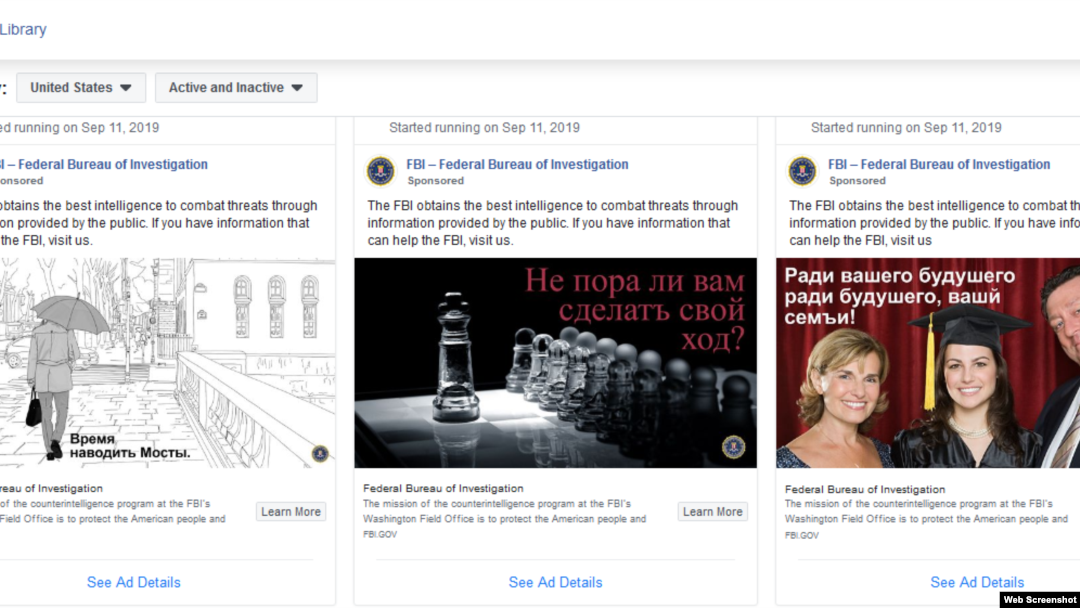Open the Active and Inactive filter dropdown
Image resolution: width=1080 pixels, height=608 pixels.
pyautogui.click(x=236, y=87)
